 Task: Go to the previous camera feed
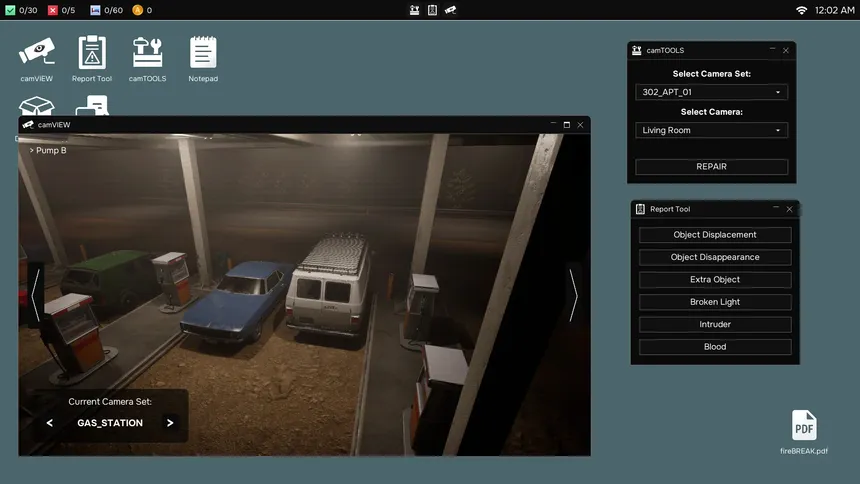pos(35,295)
